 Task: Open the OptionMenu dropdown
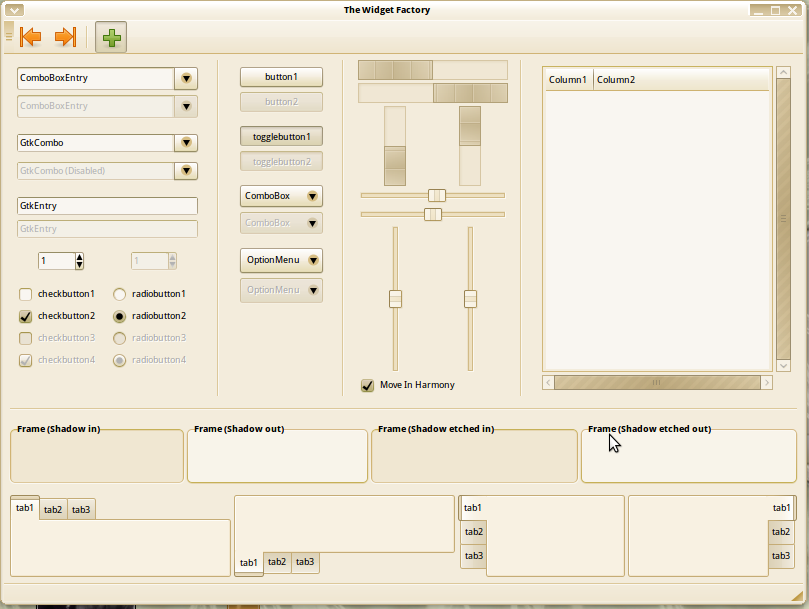pyautogui.click(x=281, y=260)
